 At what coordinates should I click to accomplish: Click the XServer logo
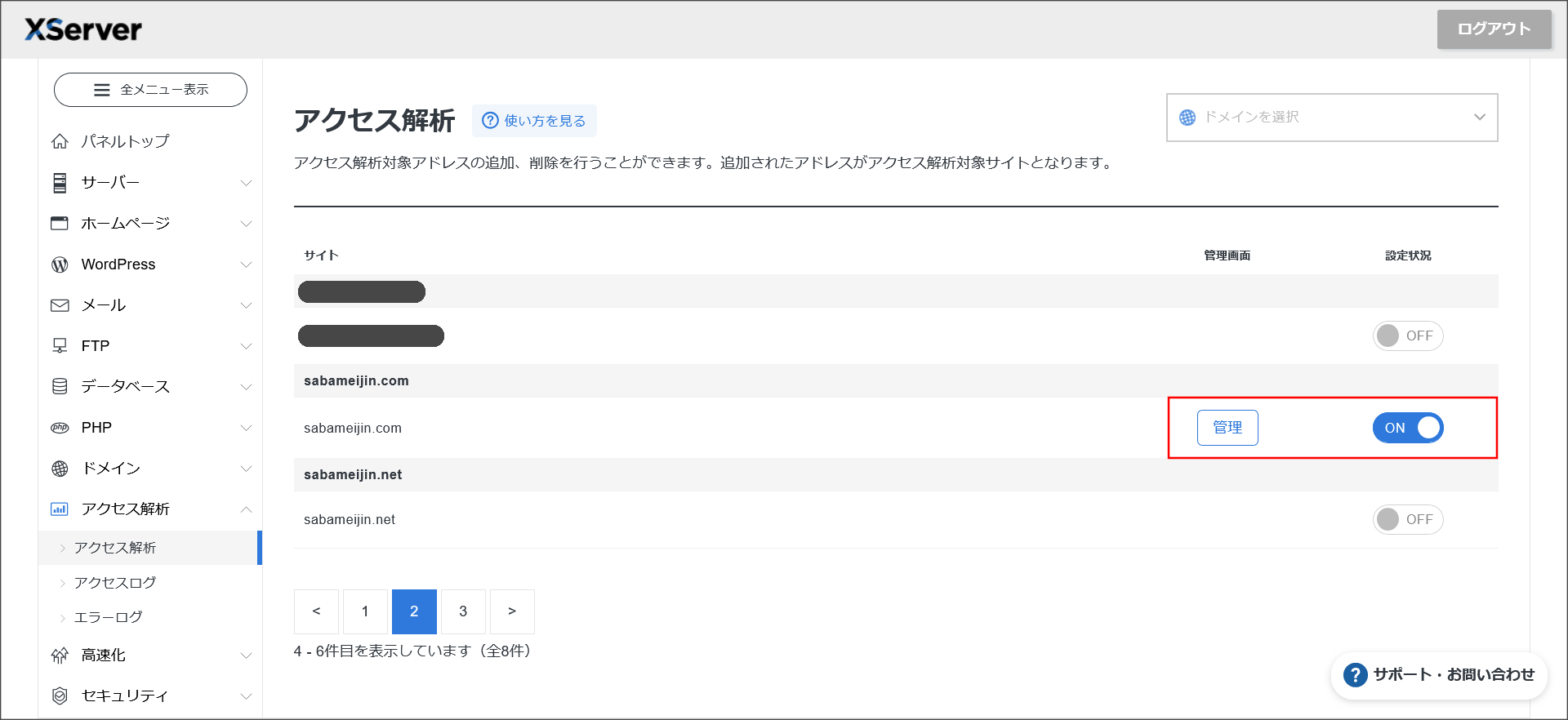(83, 29)
